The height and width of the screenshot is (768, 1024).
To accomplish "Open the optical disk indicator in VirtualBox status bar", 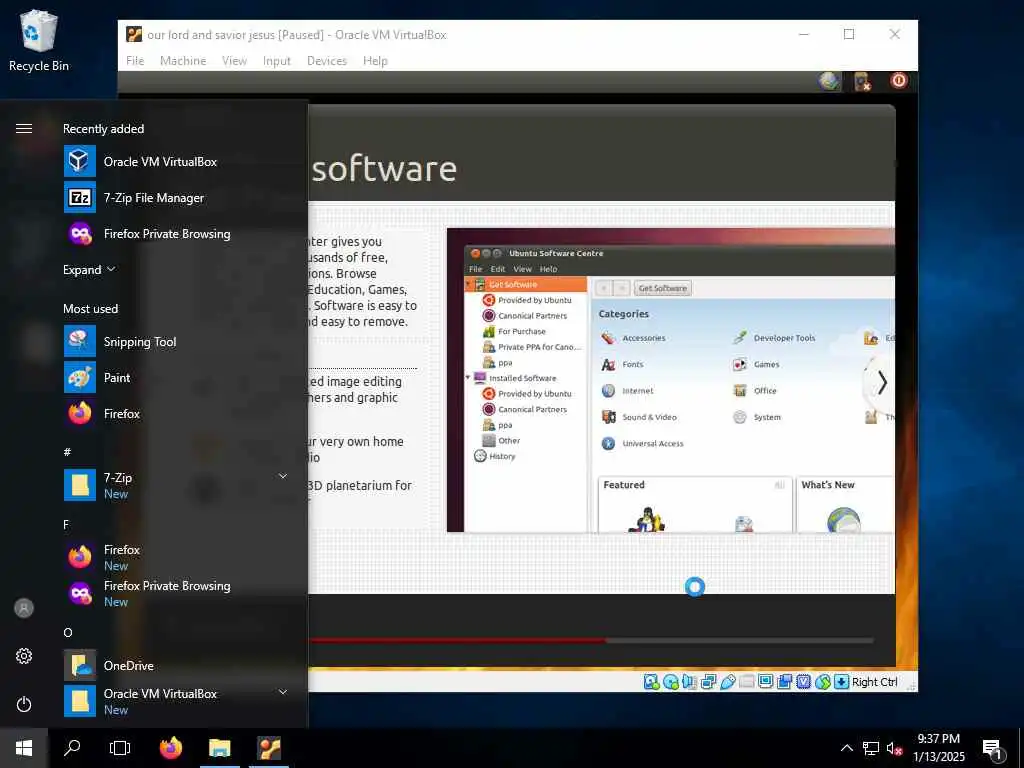I will 671,682.
